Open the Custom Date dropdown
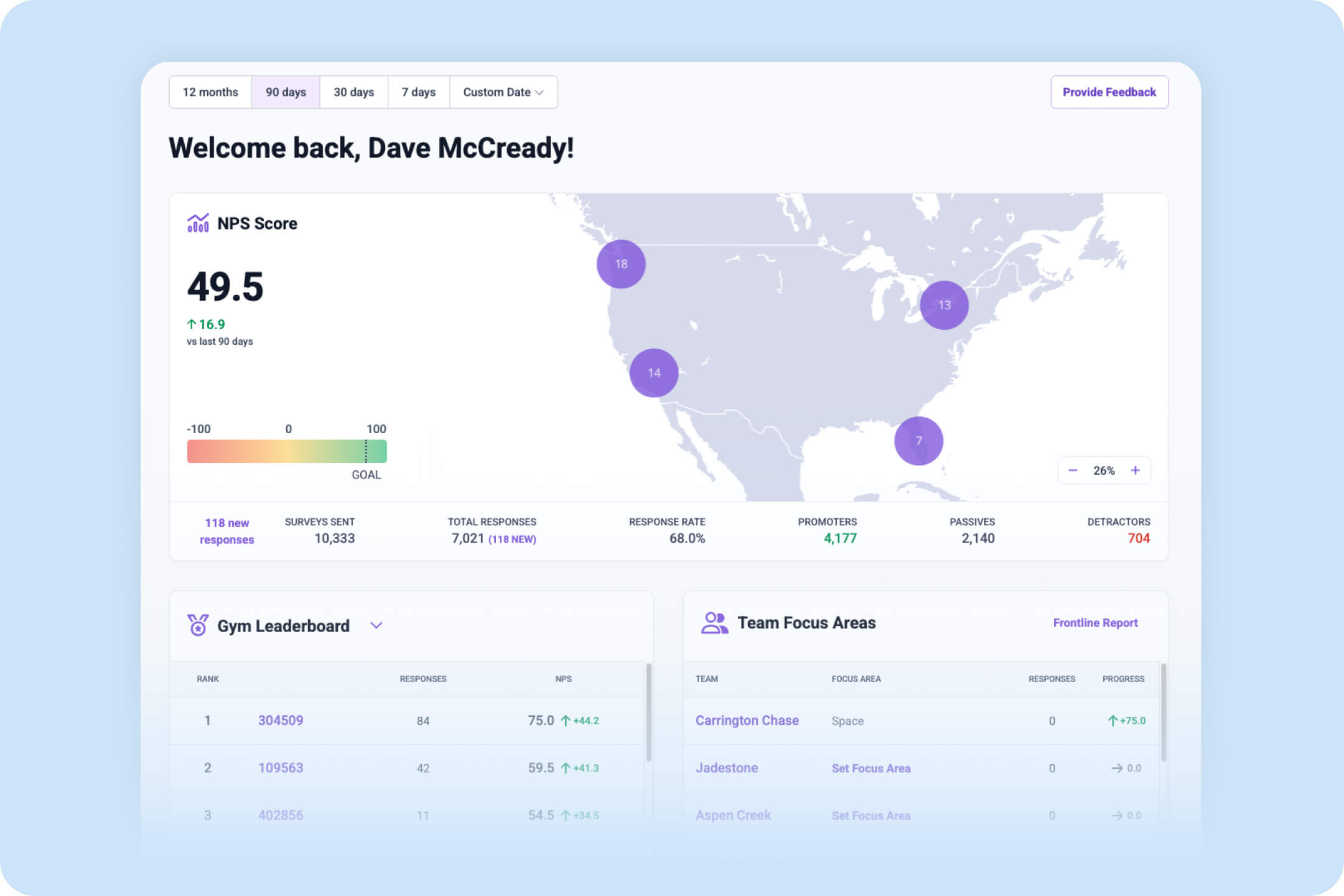 503,92
